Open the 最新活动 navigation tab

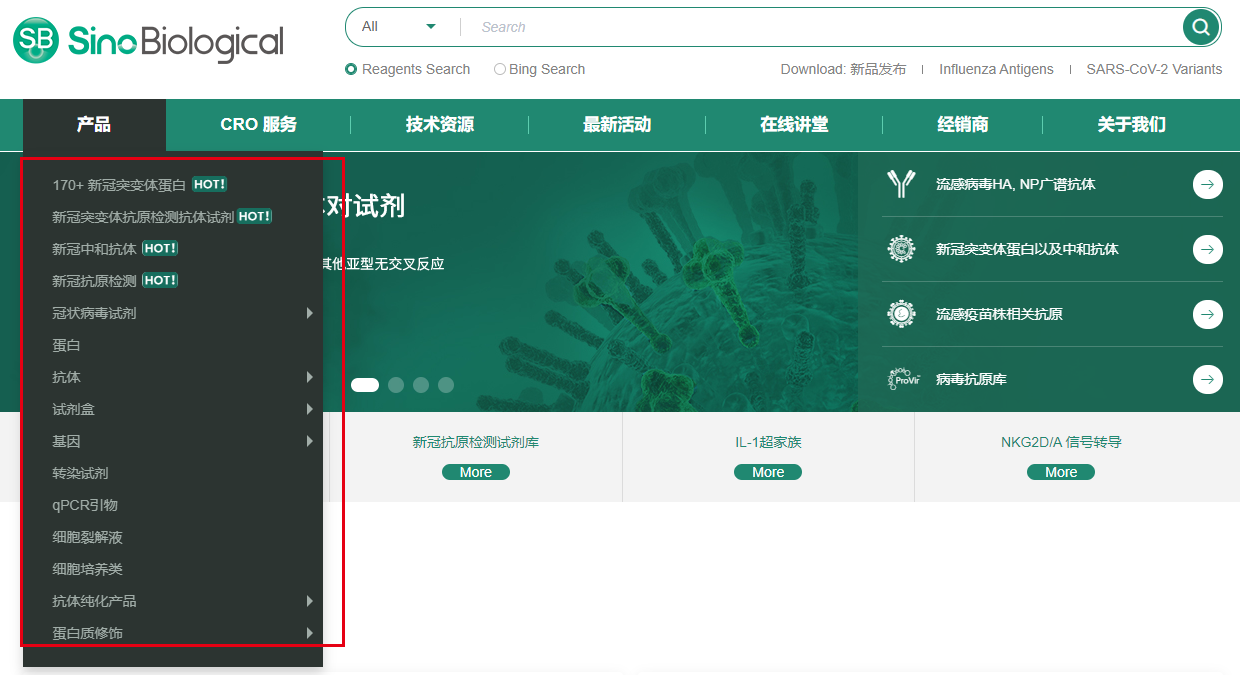coord(617,125)
